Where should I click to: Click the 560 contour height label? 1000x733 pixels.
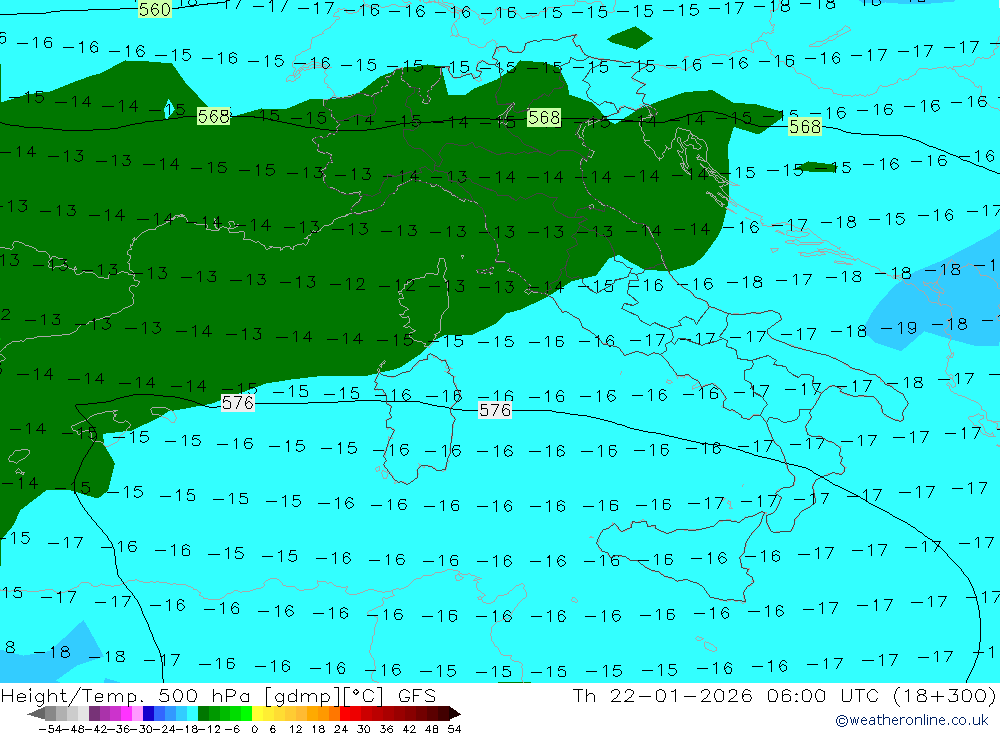tap(154, 9)
